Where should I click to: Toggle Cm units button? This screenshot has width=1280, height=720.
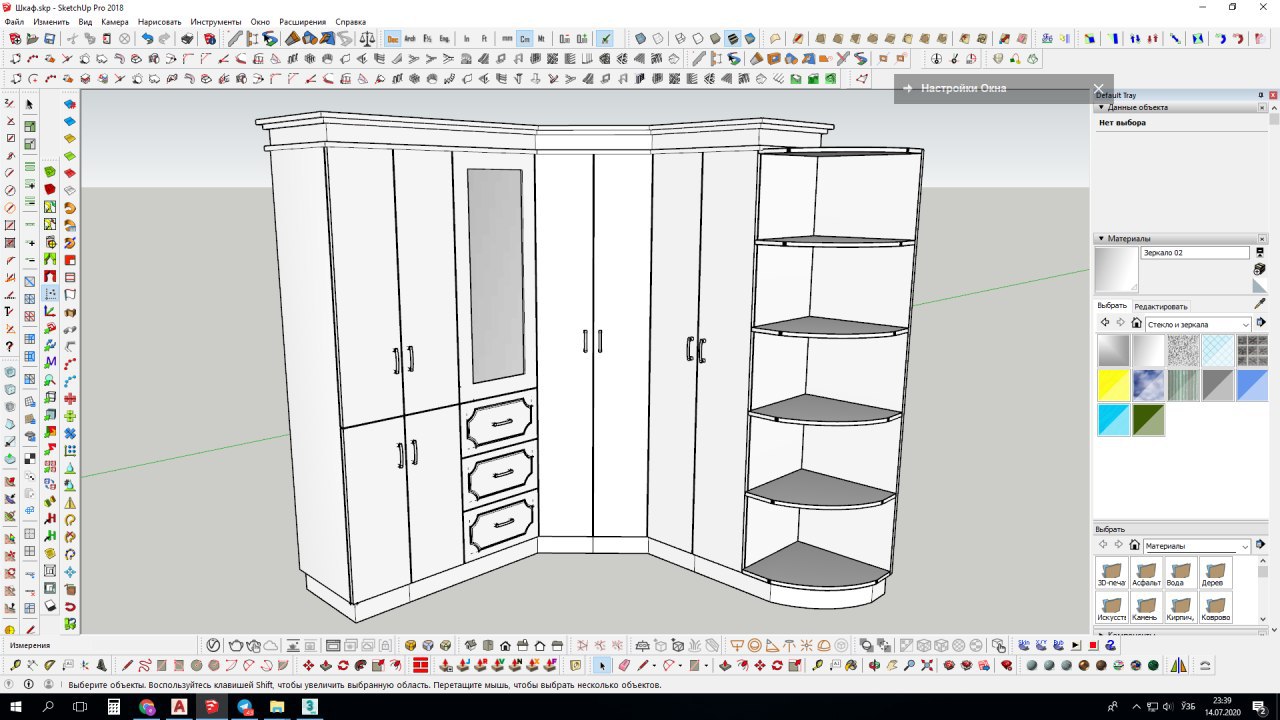click(x=525, y=39)
